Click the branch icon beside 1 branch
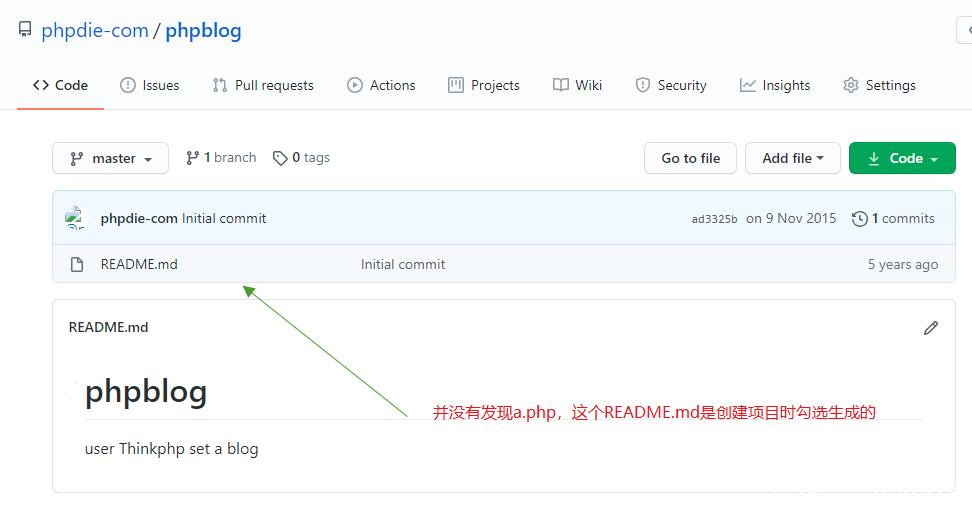Image resolution: width=972 pixels, height=510 pixels. 192,157
